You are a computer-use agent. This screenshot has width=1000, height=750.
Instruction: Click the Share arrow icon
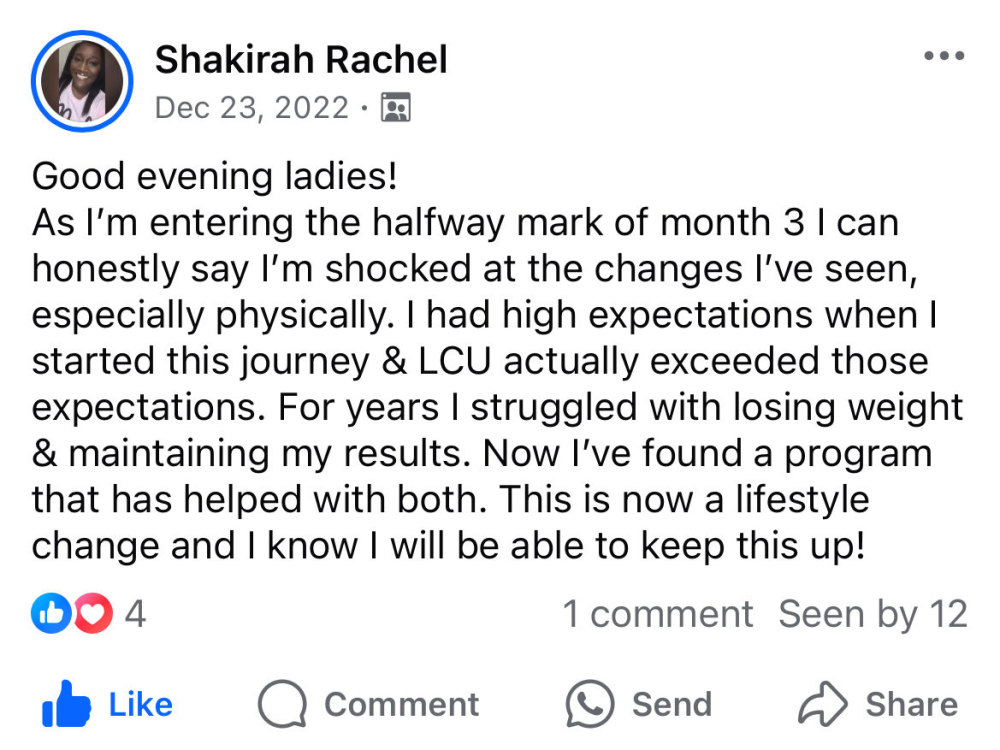(823, 704)
